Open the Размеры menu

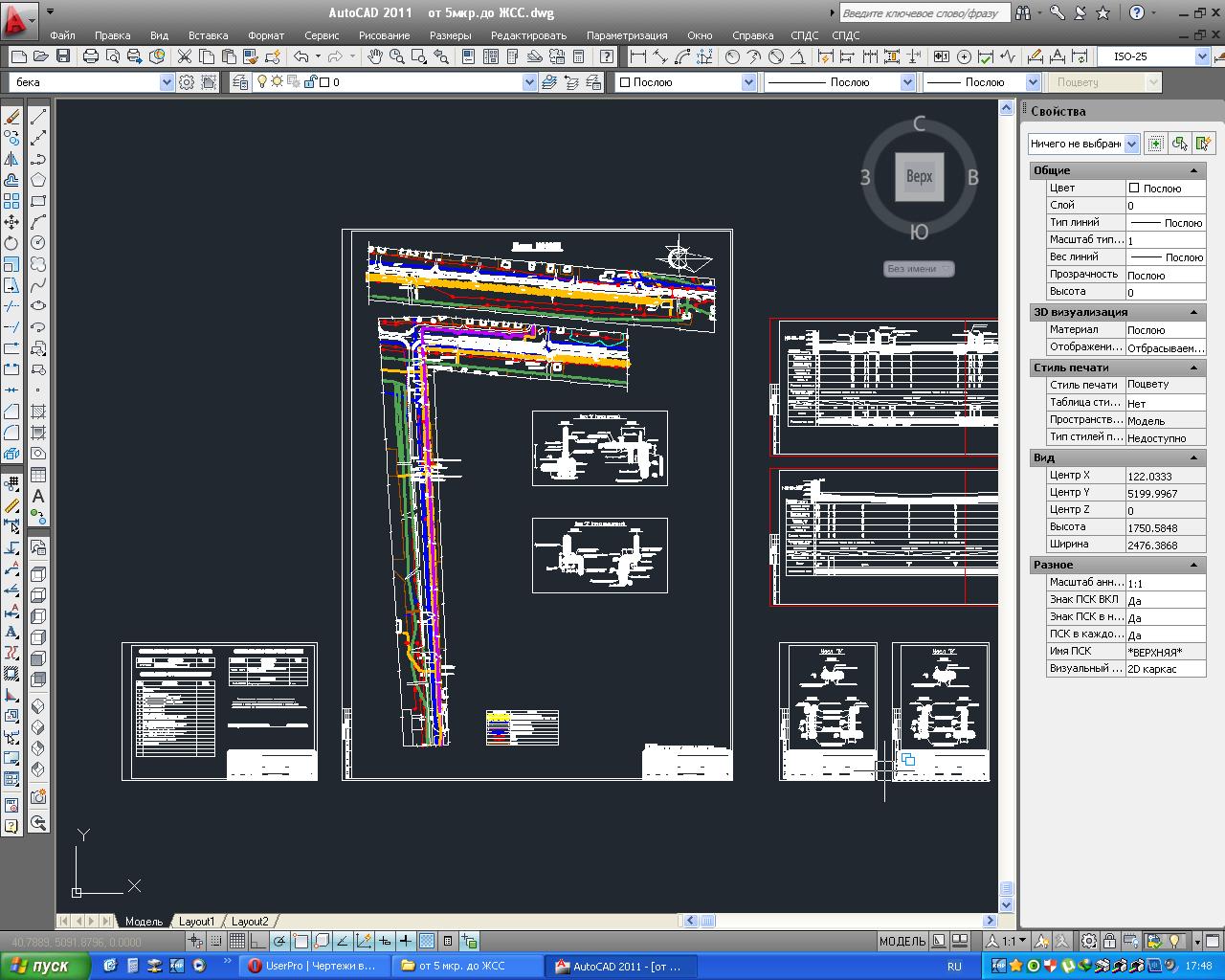(x=450, y=35)
